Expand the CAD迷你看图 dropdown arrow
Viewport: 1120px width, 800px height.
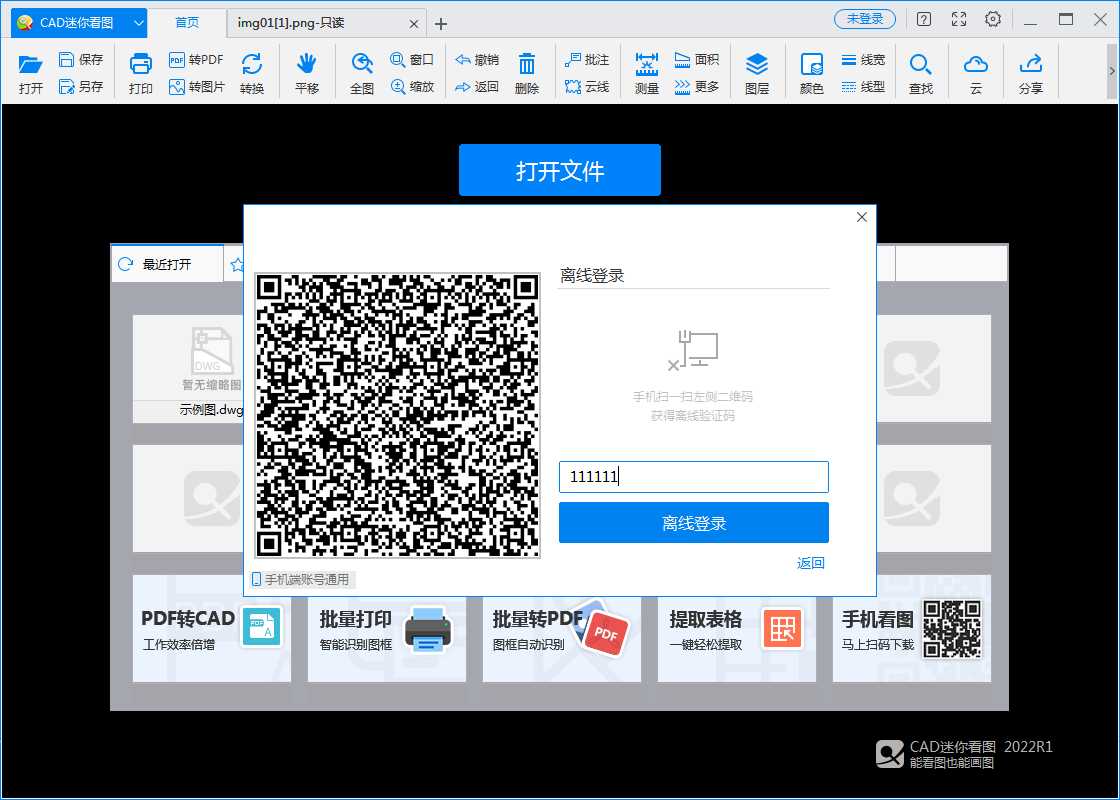tap(139, 23)
